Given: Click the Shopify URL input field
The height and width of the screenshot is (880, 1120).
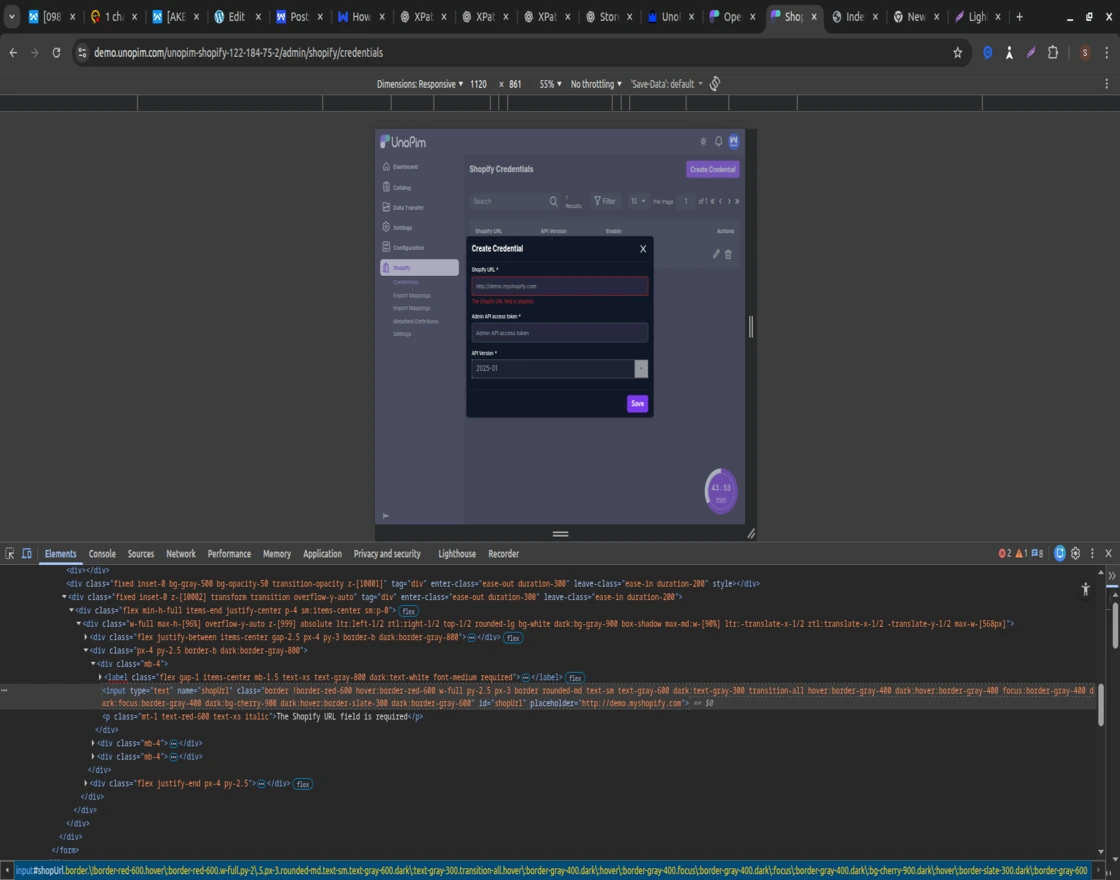Looking at the screenshot, I should [559, 286].
